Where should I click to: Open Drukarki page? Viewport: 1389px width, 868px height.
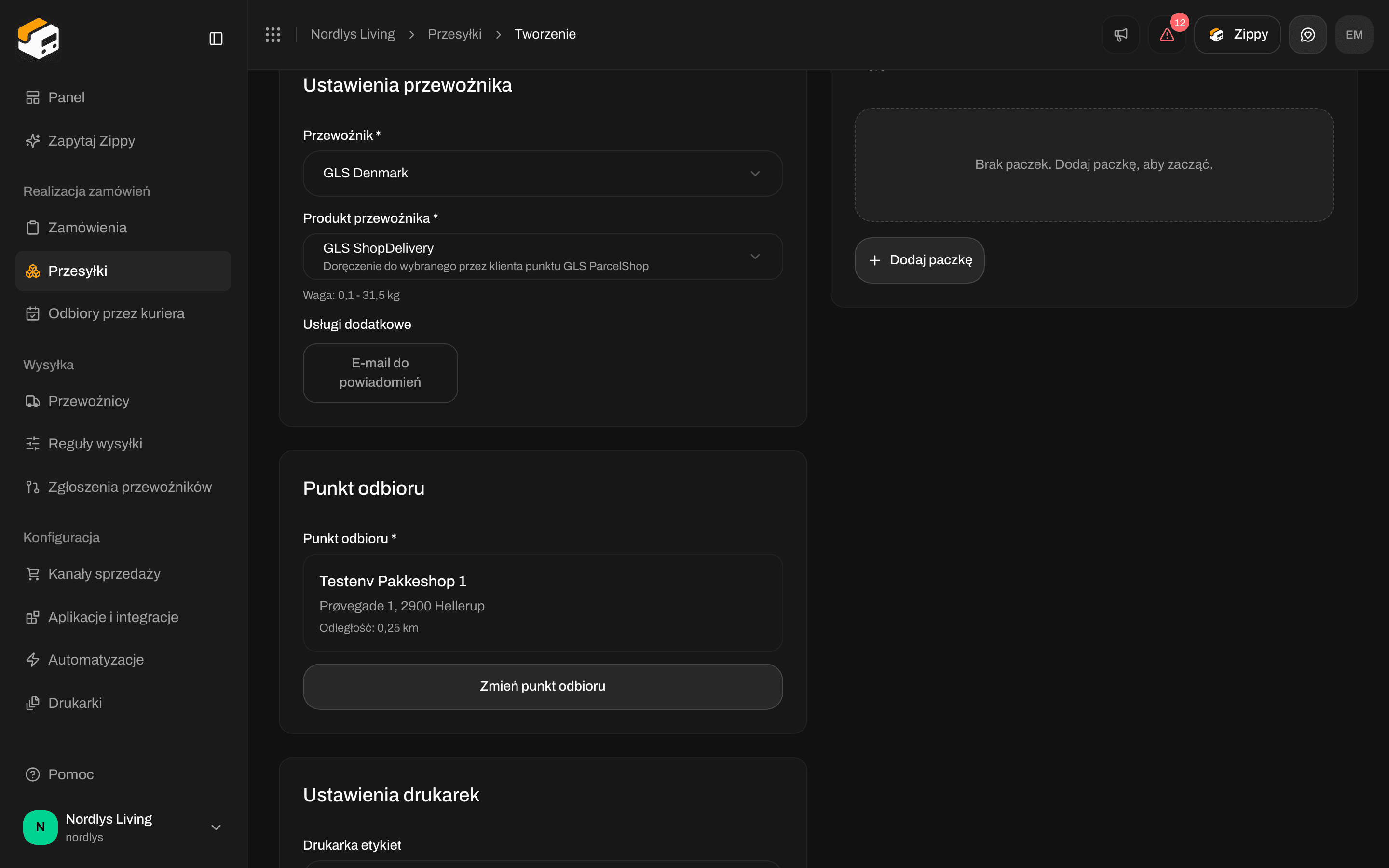click(123, 703)
